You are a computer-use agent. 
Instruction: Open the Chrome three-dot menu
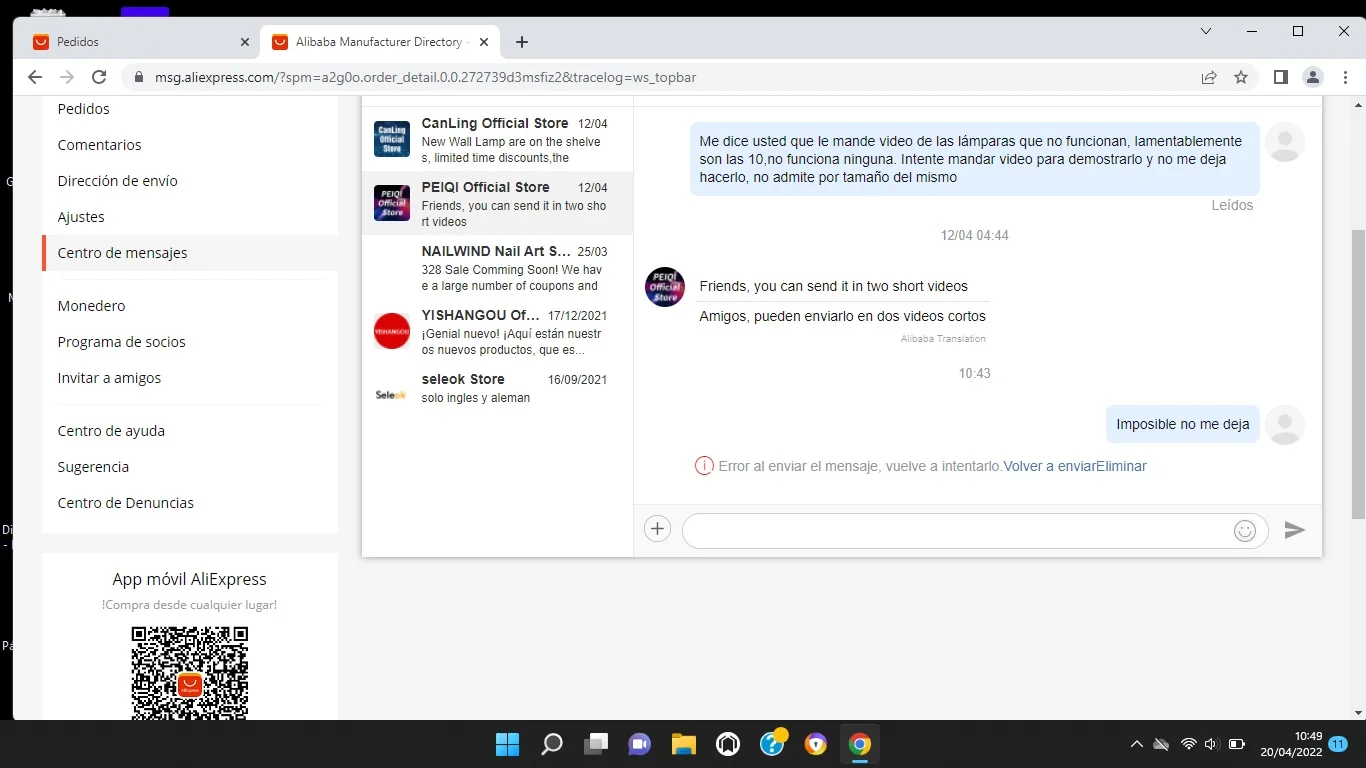click(x=1345, y=77)
